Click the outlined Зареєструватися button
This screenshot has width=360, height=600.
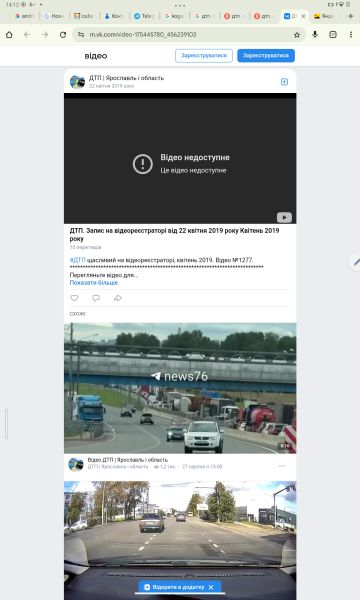tap(204, 55)
